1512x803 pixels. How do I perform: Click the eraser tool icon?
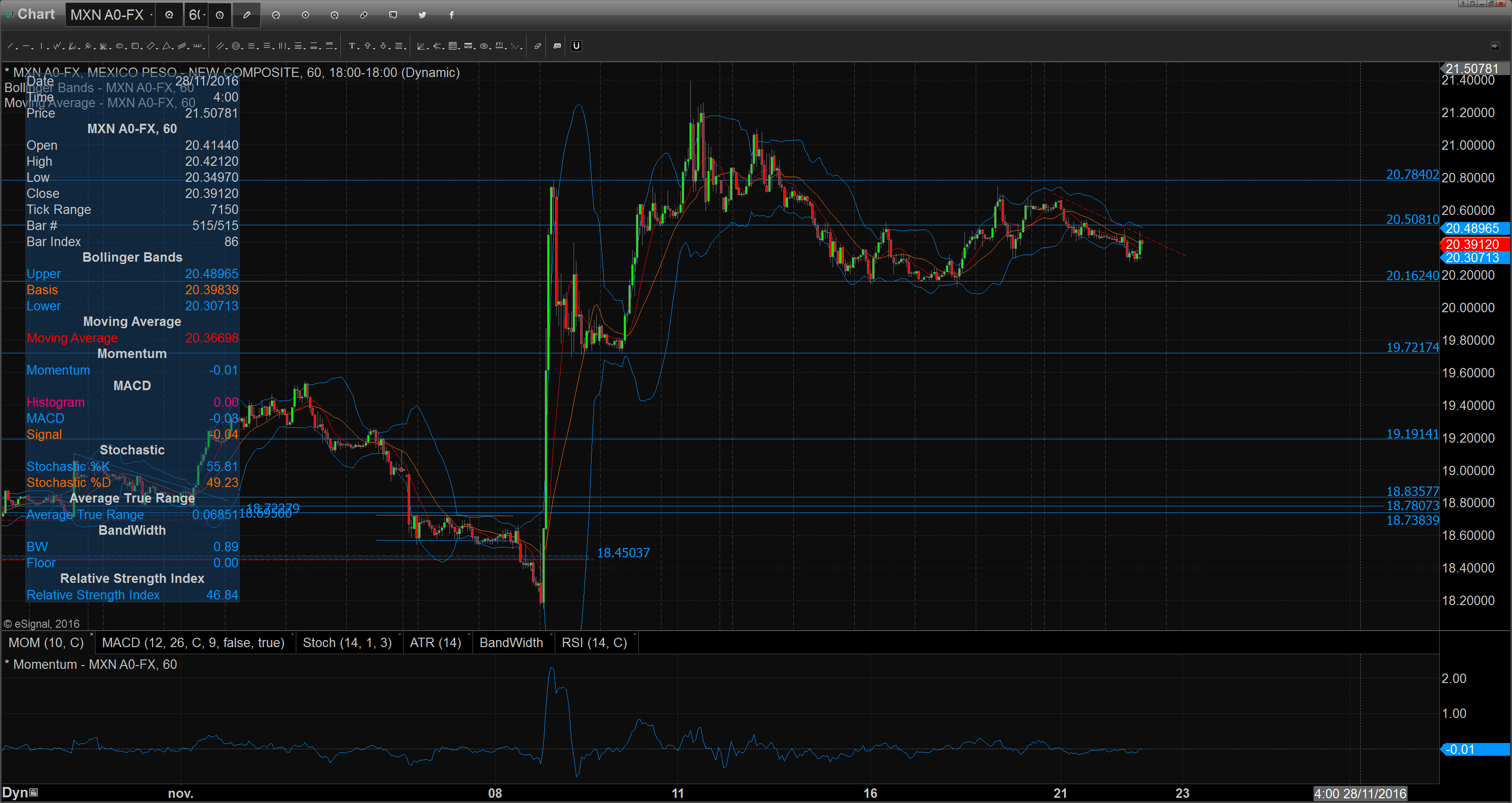(x=538, y=46)
